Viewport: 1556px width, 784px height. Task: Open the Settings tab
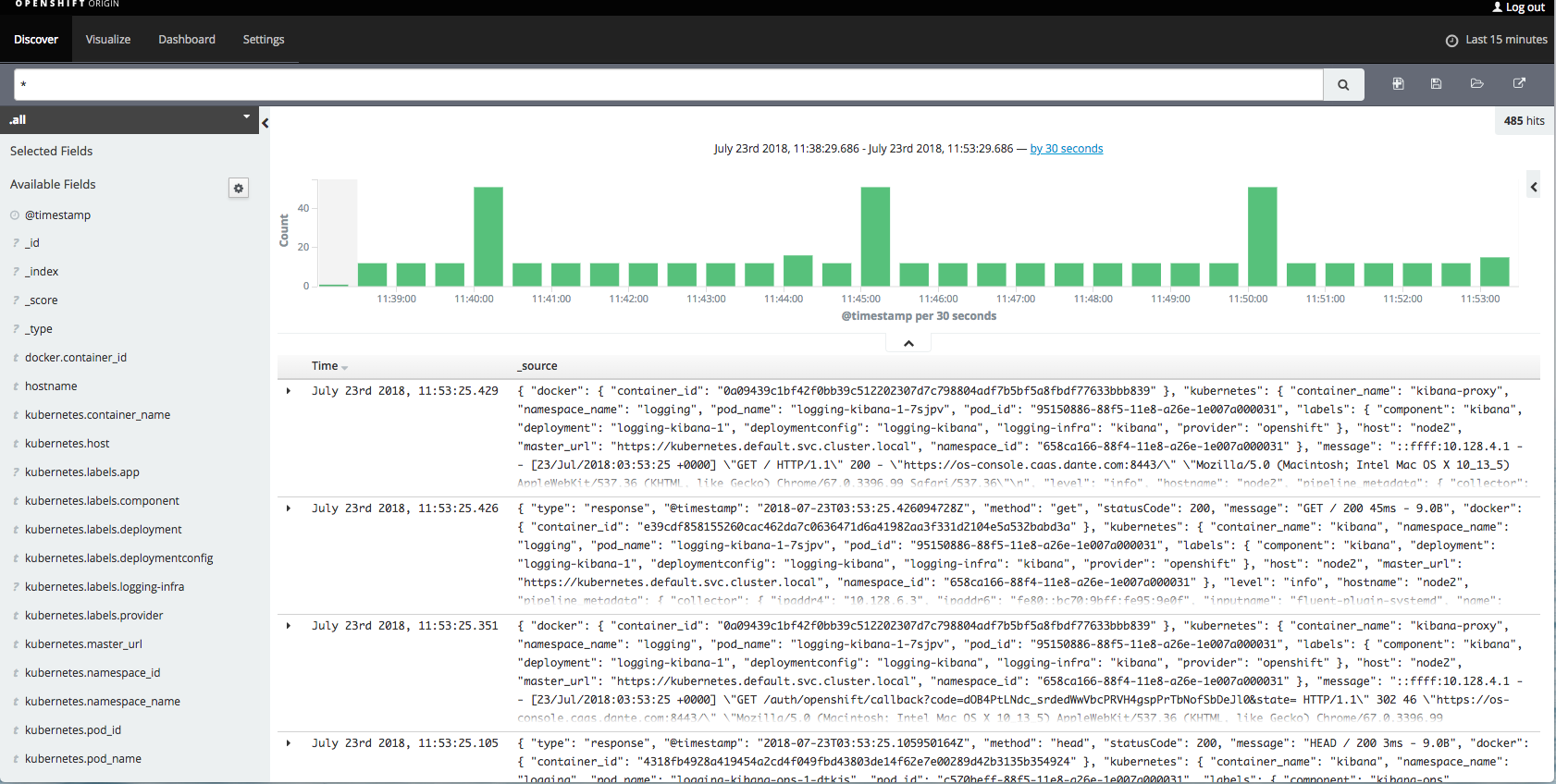264,40
